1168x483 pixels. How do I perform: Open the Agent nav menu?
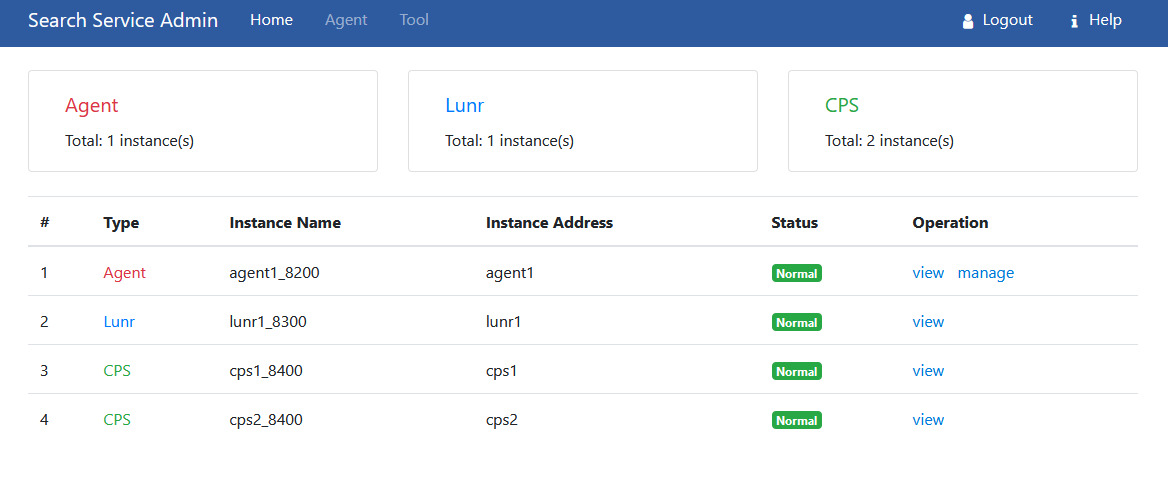pos(346,20)
